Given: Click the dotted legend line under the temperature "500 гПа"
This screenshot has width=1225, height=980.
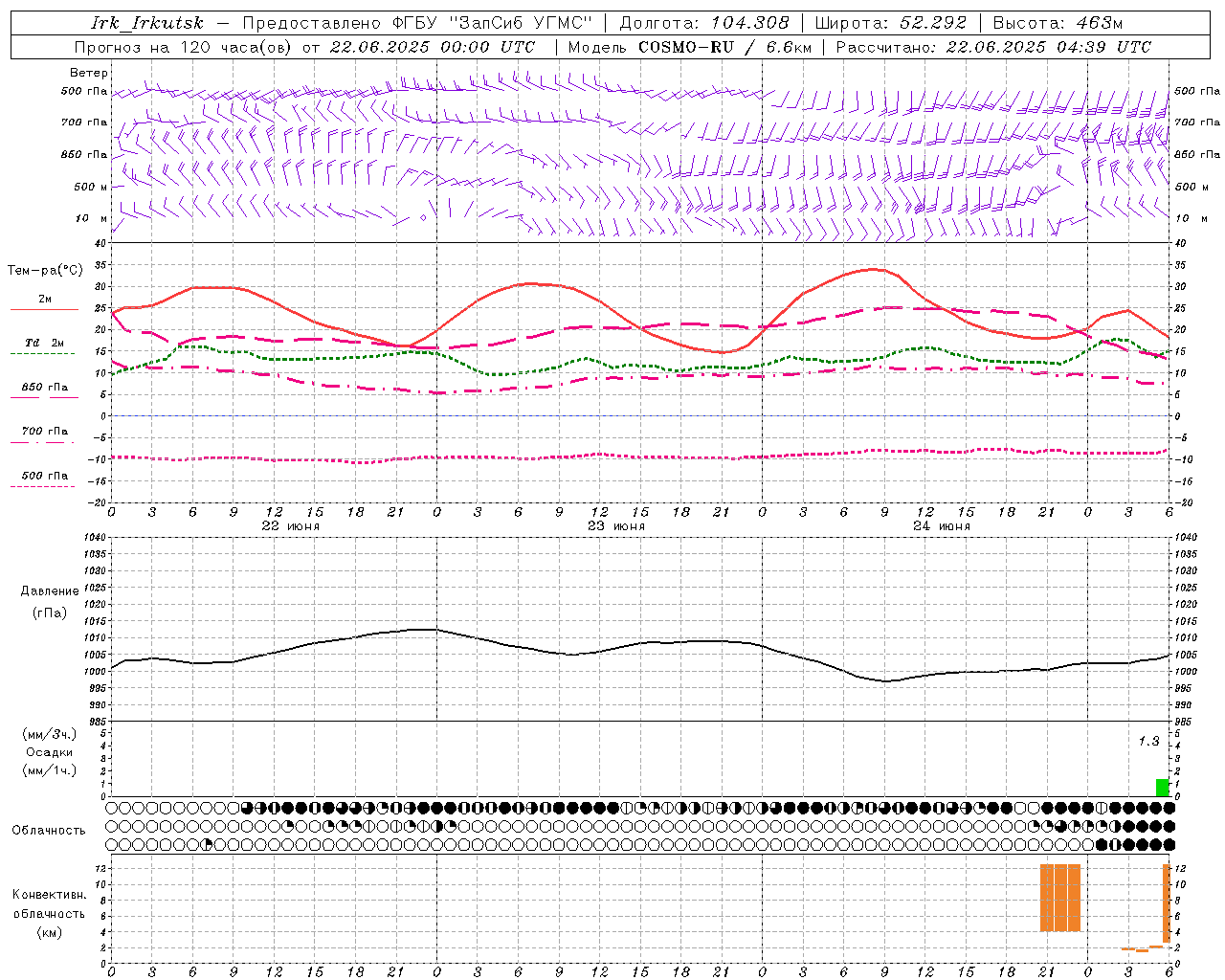Looking at the screenshot, I should tap(42, 486).
